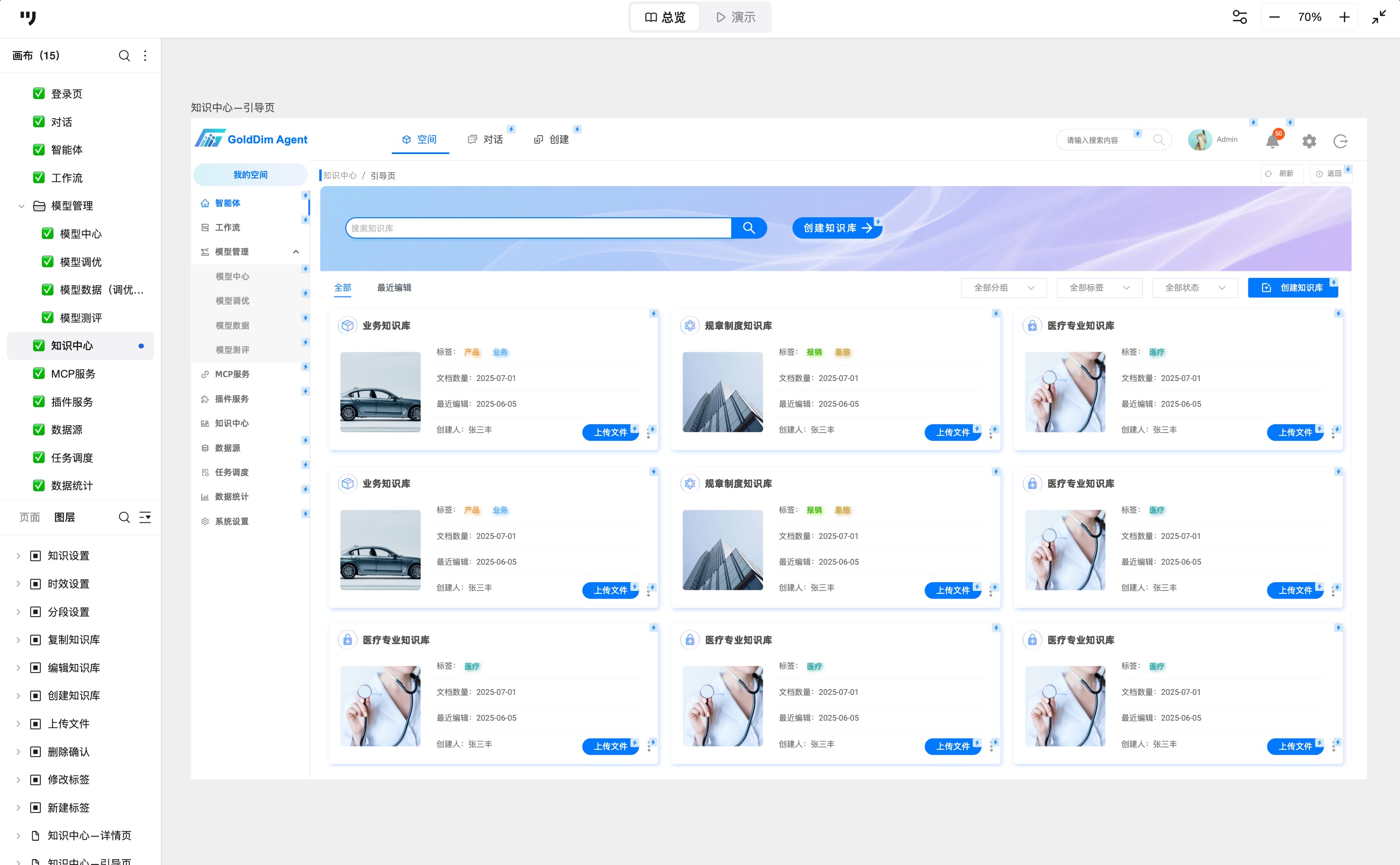Click the blue search magnifier button
This screenshot has height=865, width=1400.
coord(748,228)
